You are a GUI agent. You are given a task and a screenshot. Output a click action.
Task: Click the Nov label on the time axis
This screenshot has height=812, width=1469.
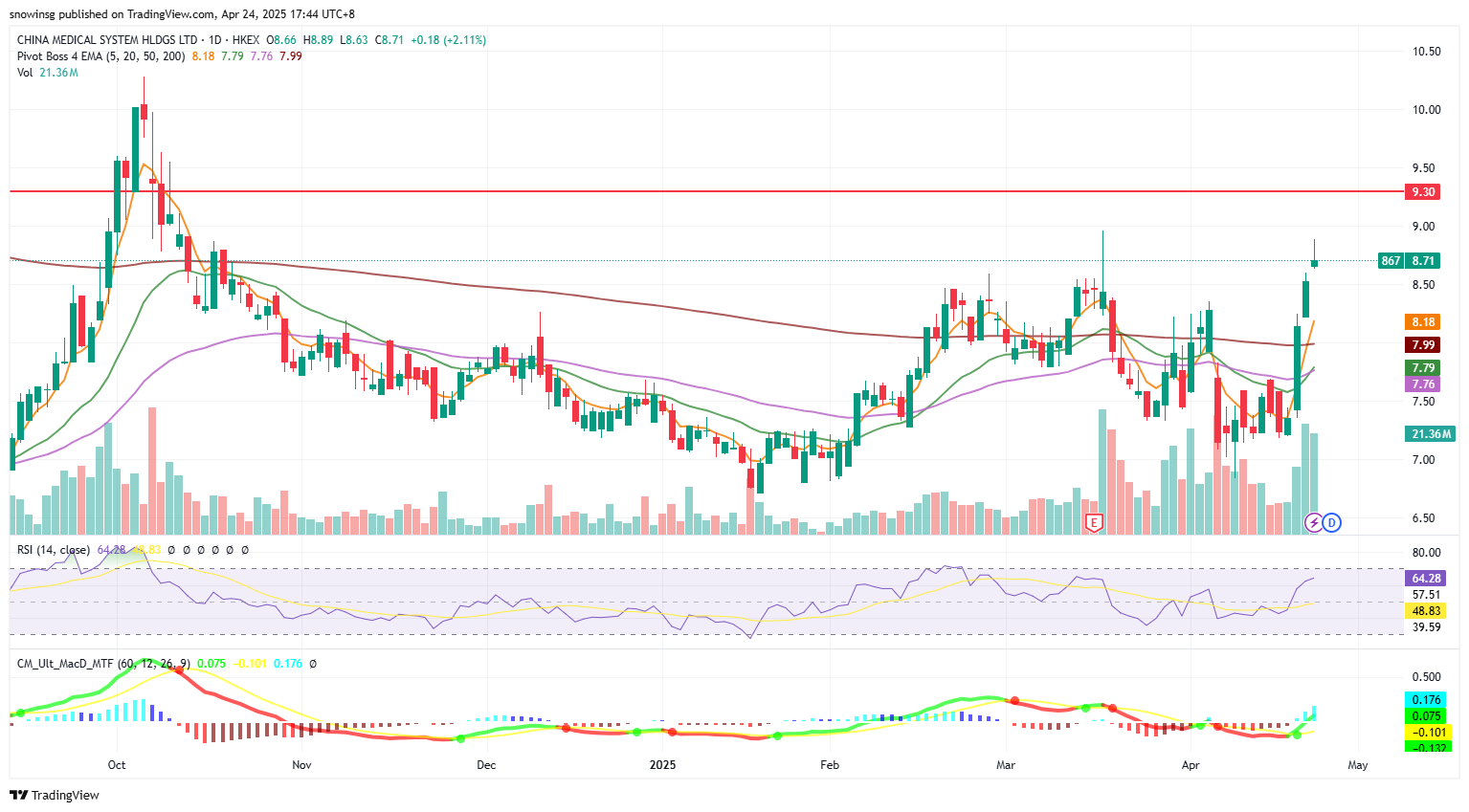tap(301, 765)
